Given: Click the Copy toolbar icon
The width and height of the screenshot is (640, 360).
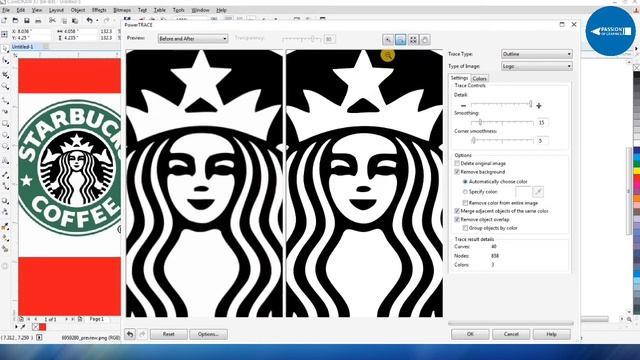Looking at the screenshot, I should pyautogui.click(x=64, y=20).
